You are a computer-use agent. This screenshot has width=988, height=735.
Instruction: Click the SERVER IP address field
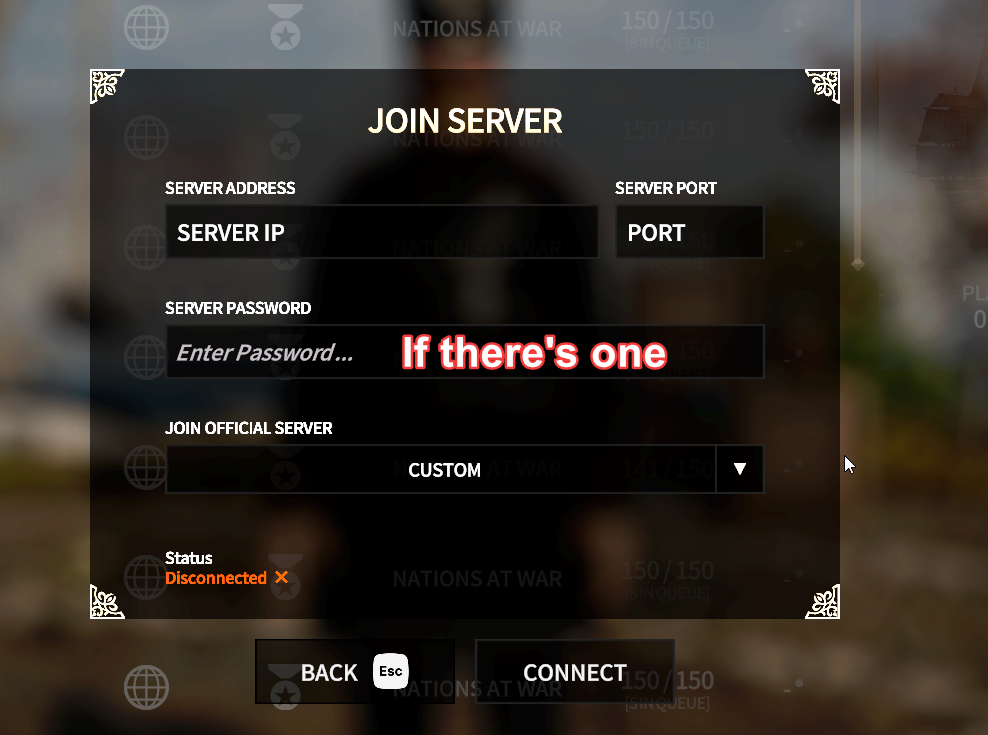(x=382, y=232)
